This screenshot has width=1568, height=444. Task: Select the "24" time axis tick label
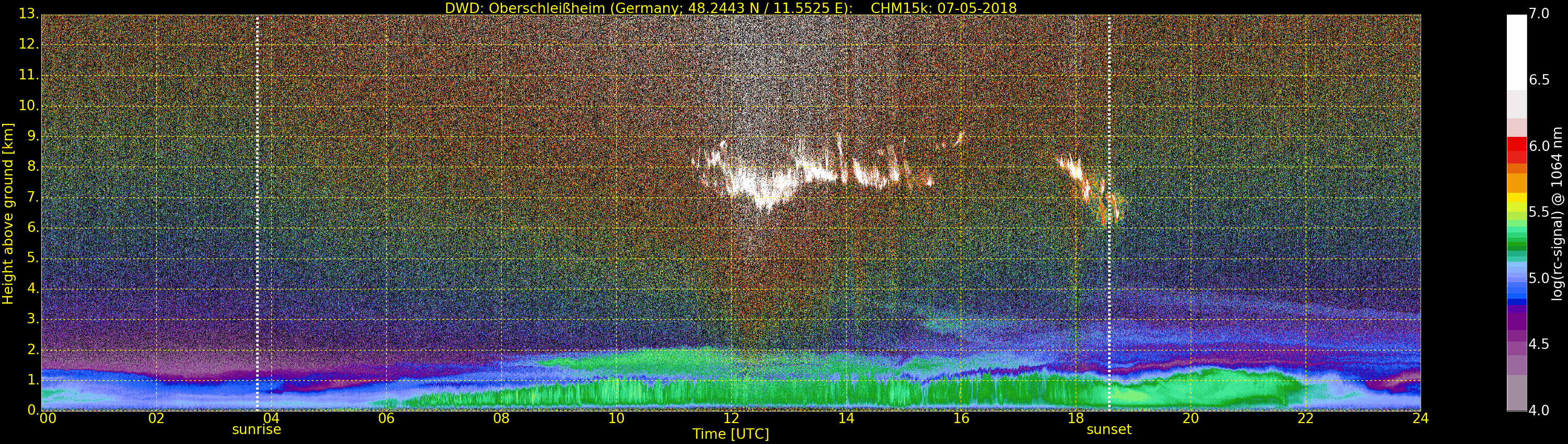(x=1421, y=418)
